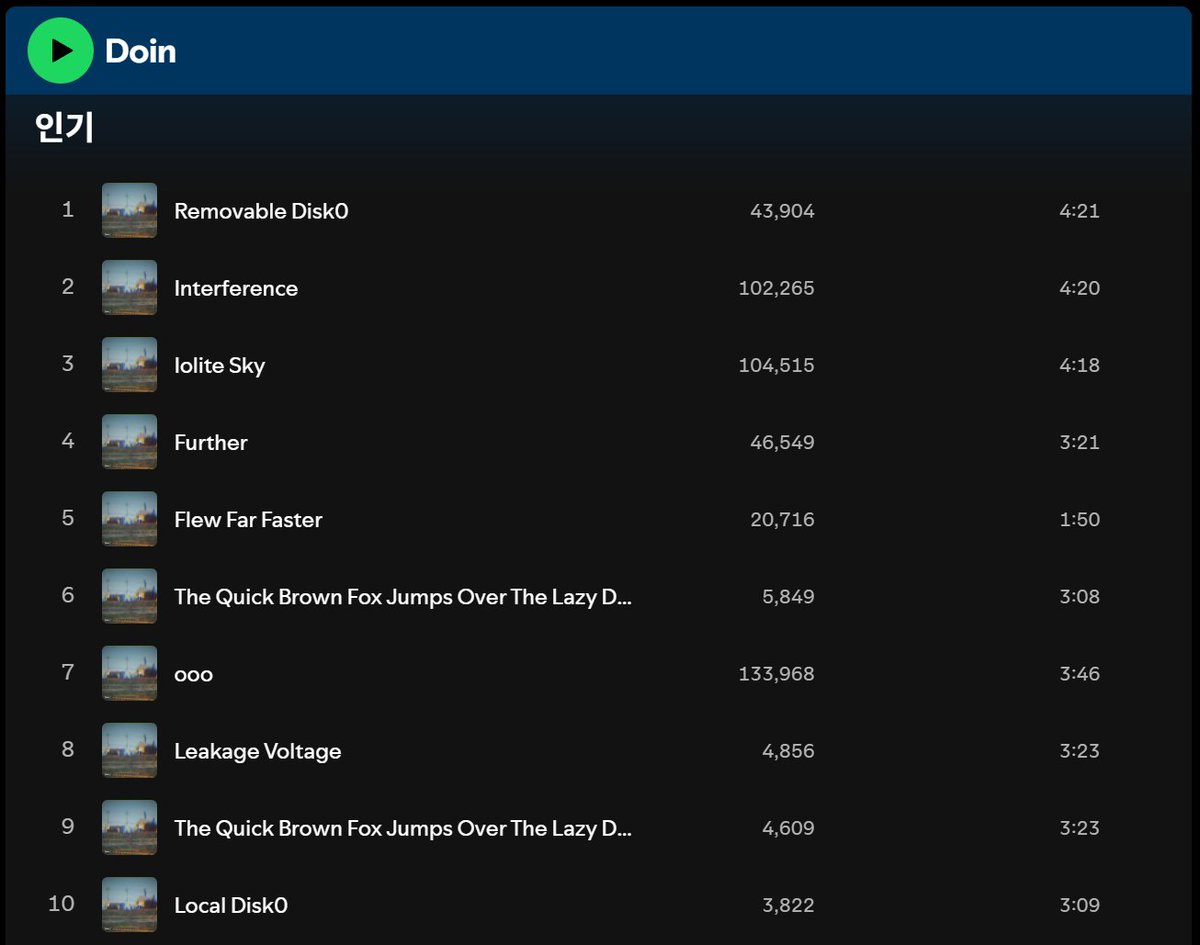The width and height of the screenshot is (1200, 945).
Task: Click duration 3:21 of Further
Action: point(1080,442)
